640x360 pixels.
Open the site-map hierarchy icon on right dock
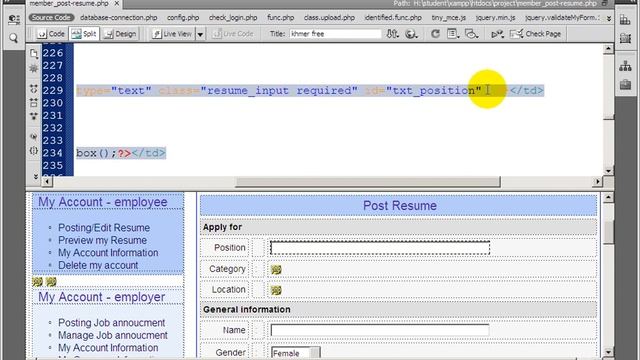pos(625,65)
